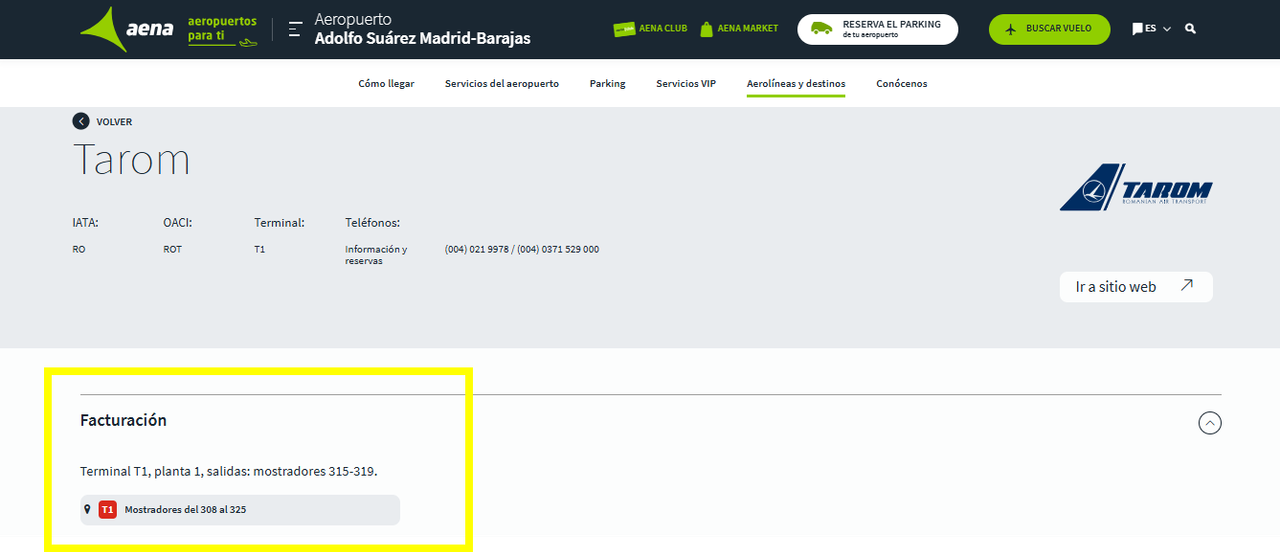Screen dimensions: 1280x552
Task: Click the map pin icon by Mostradores
Action: [x=88, y=509]
